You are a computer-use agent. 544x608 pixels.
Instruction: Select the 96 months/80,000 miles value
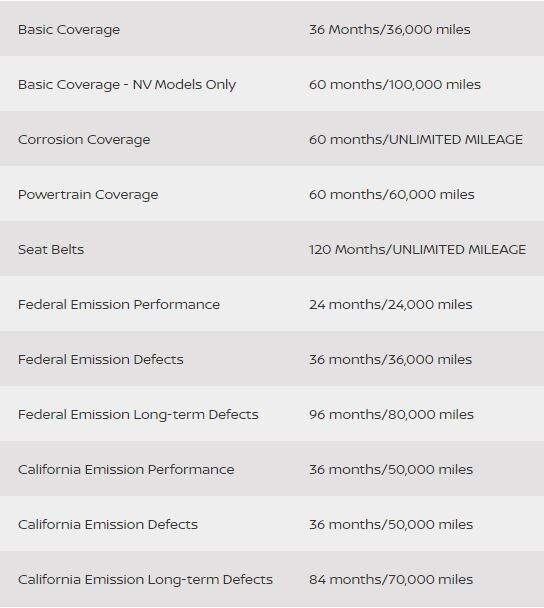(x=391, y=415)
